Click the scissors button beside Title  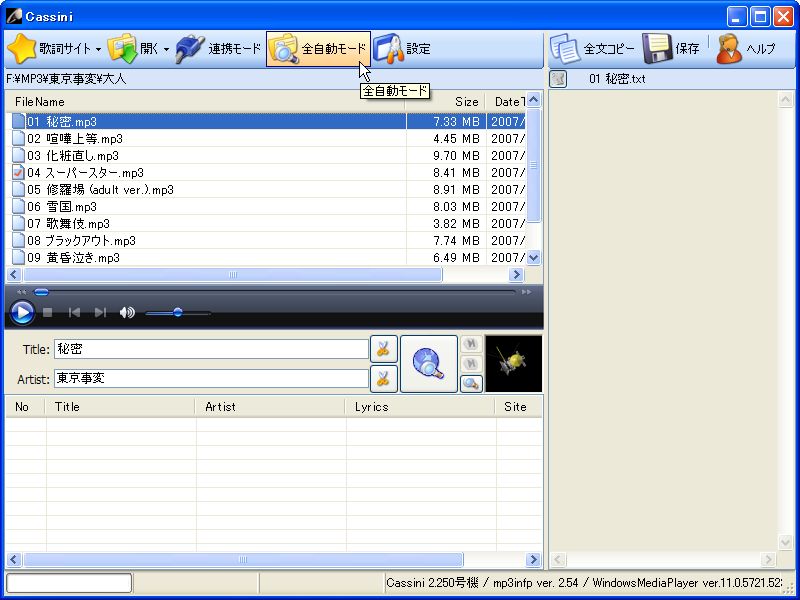click(x=384, y=349)
